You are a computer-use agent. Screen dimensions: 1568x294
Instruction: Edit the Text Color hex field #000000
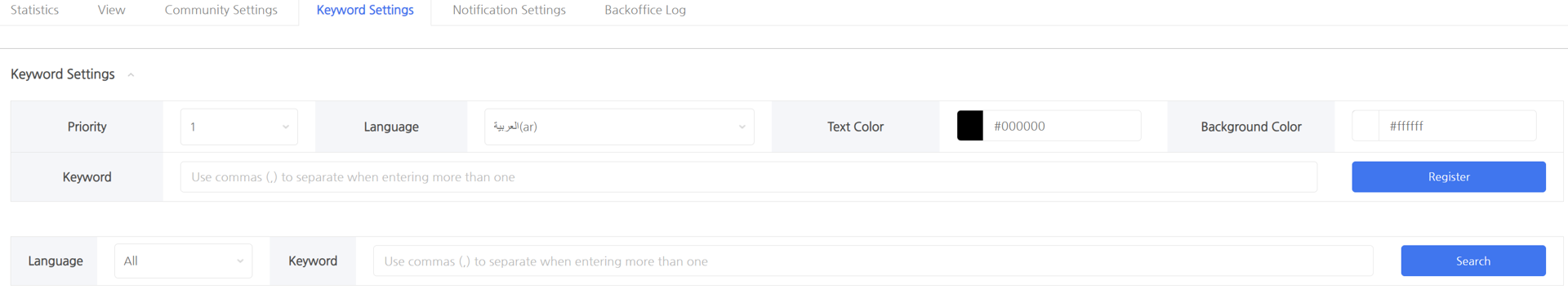pyautogui.click(x=1062, y=126)
